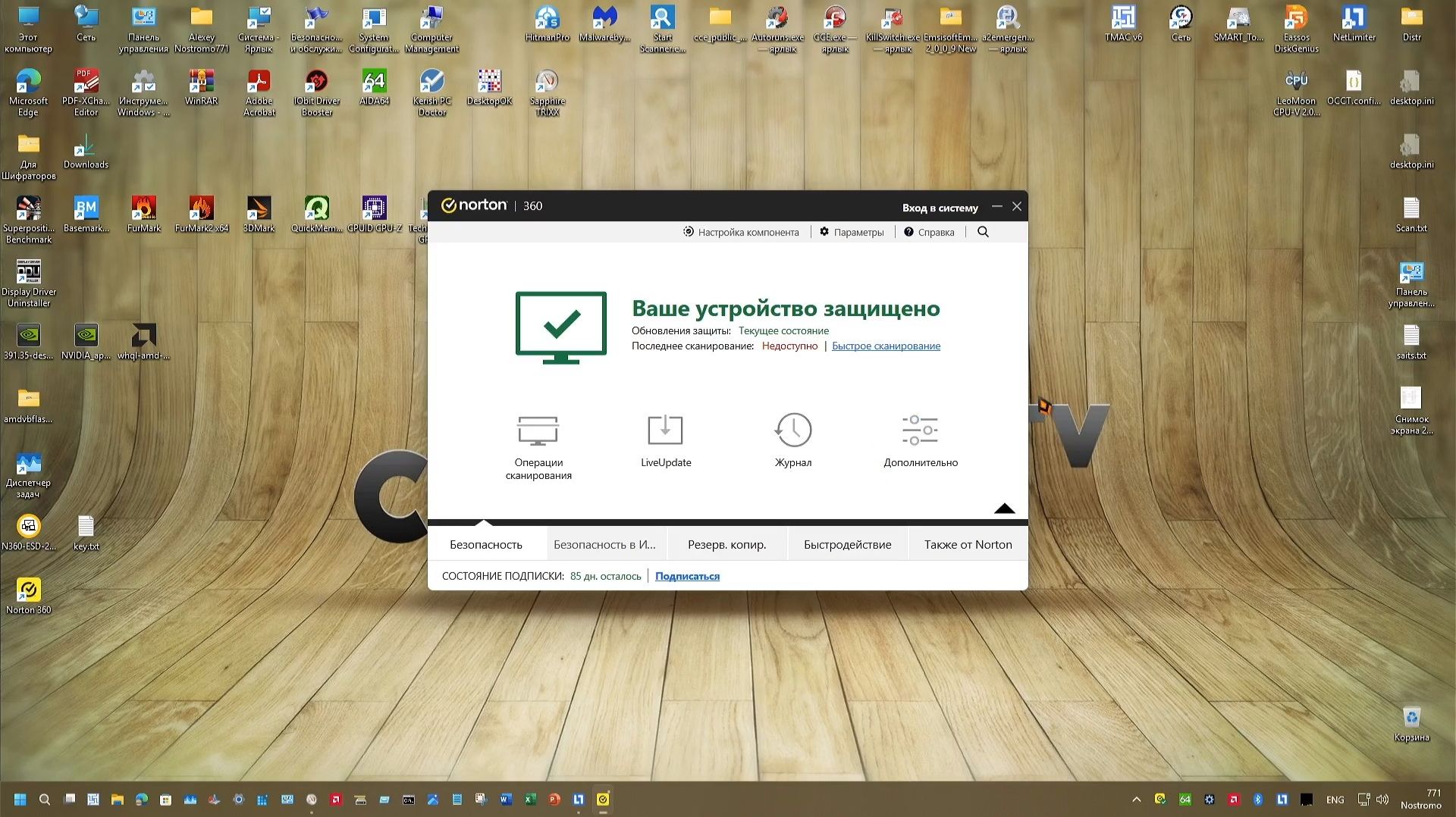Click the Norton 360 logo in title bar
The image size is (1456, 817).
point(491,205)
